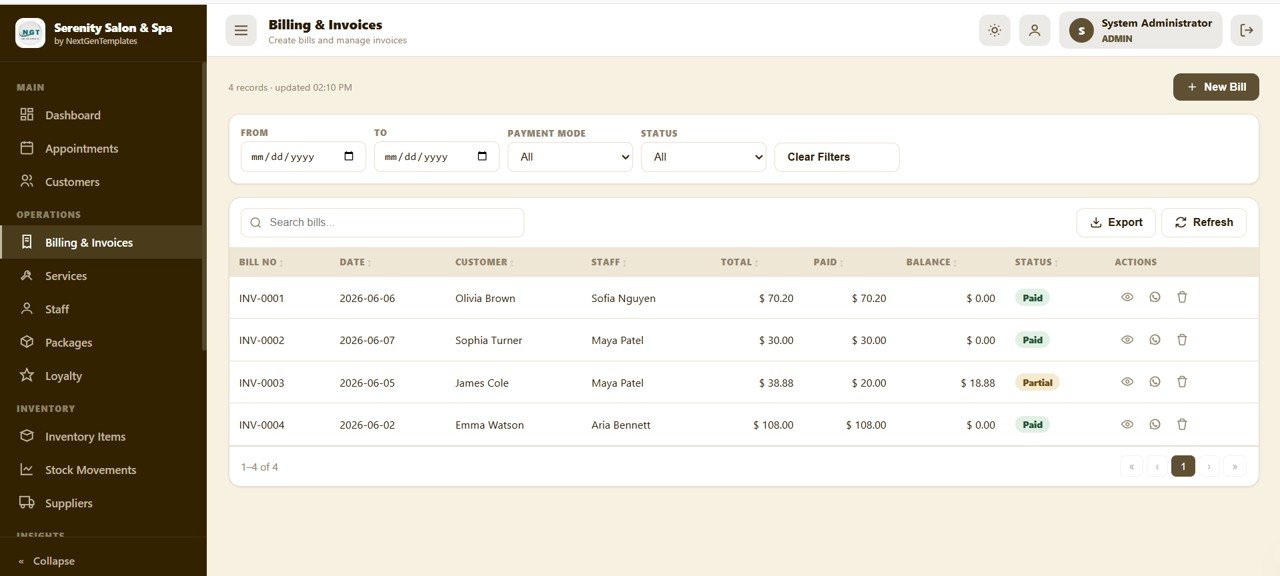
Task: Open the Status filter dropdown
Action: click(x=703, y=157)
